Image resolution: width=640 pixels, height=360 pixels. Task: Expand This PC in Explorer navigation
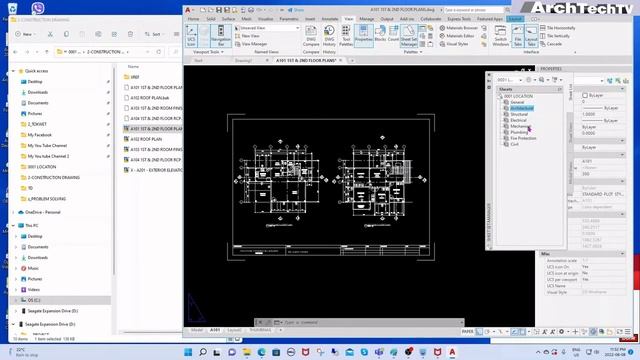pyautogui.click(x=13, y=225)
